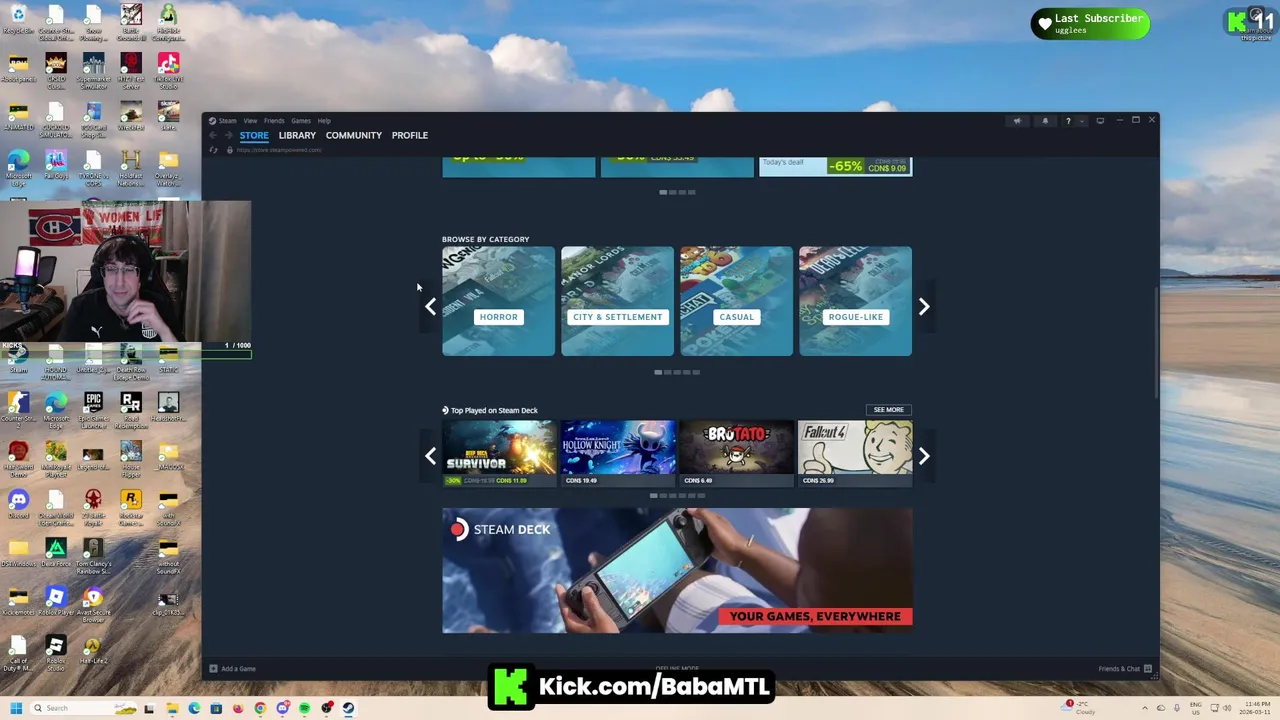Show next Browse by Category items

[x=924, y=307]
